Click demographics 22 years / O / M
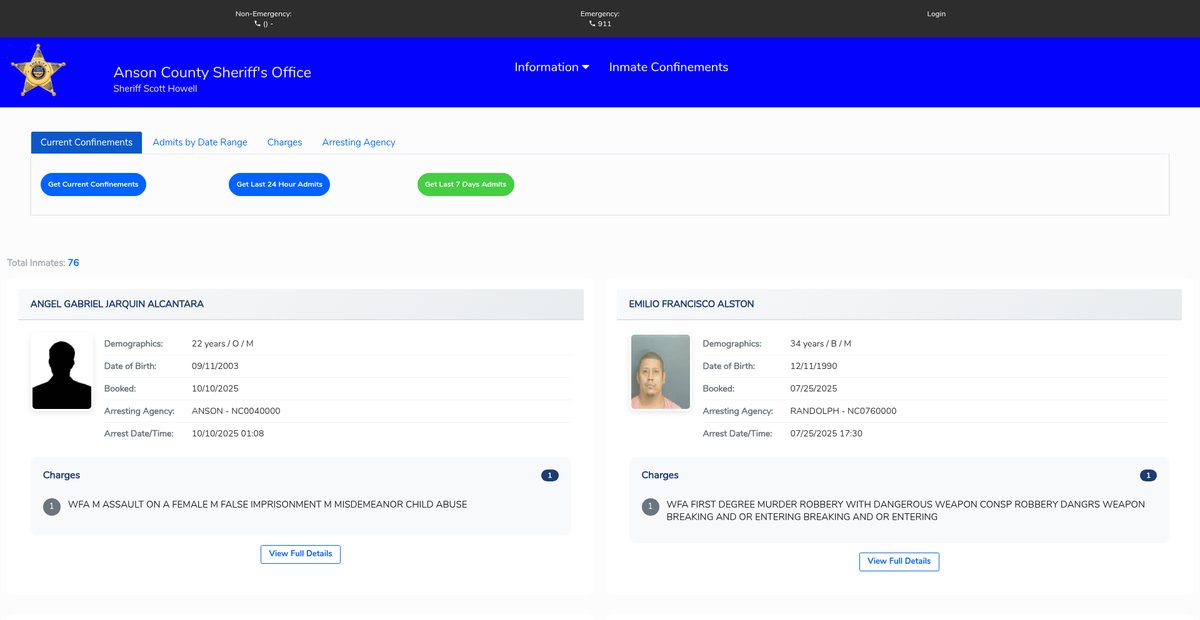This screenshot has width=1200, height=620. point(222,344)
